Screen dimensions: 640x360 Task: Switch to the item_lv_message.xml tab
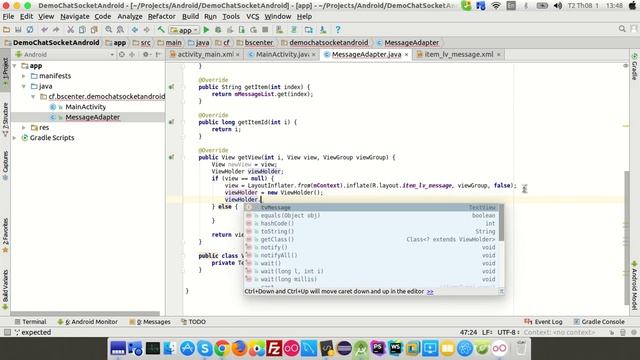coord(458,54)
